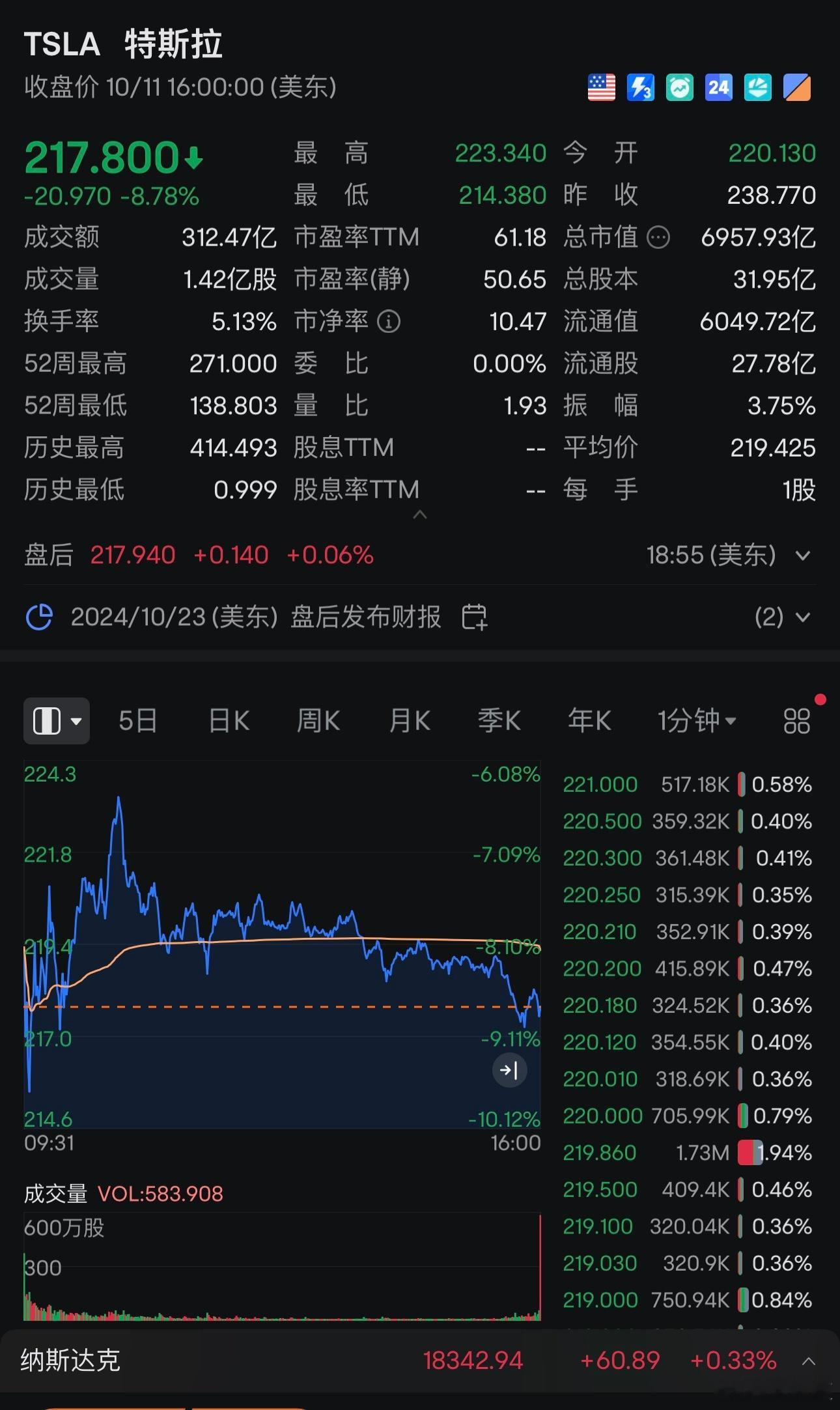
Task: Switch to the 月K chart tab
Action: pyautogui.click(x=409, y=721)
